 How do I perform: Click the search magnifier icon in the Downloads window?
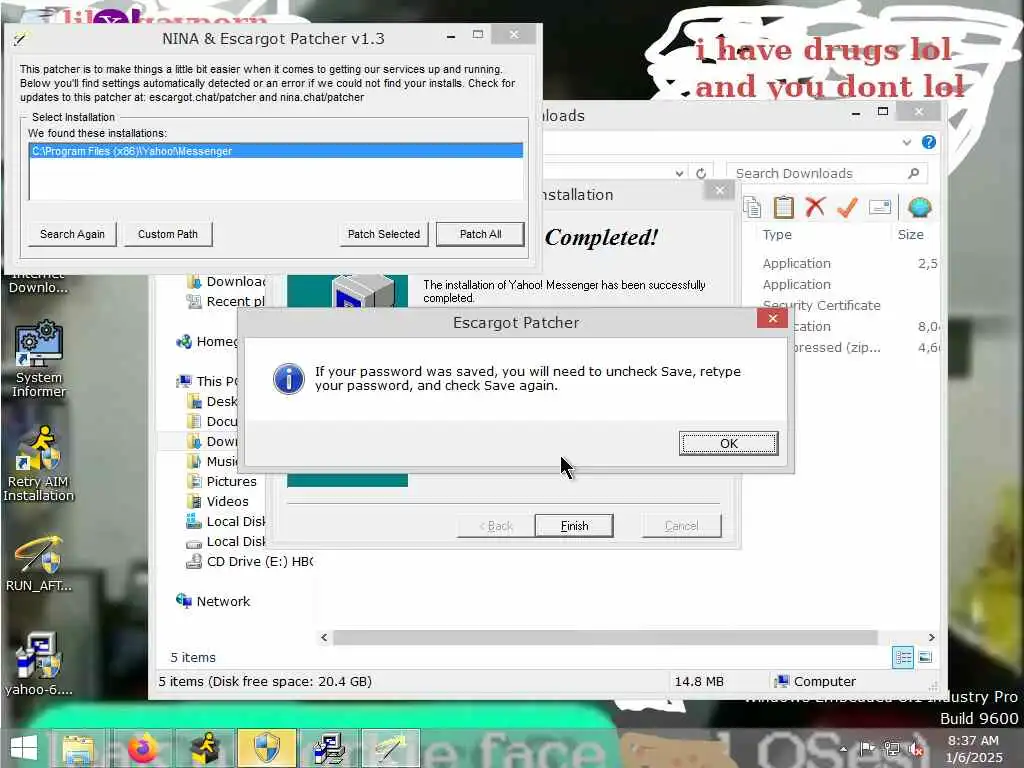coord(914,173)
